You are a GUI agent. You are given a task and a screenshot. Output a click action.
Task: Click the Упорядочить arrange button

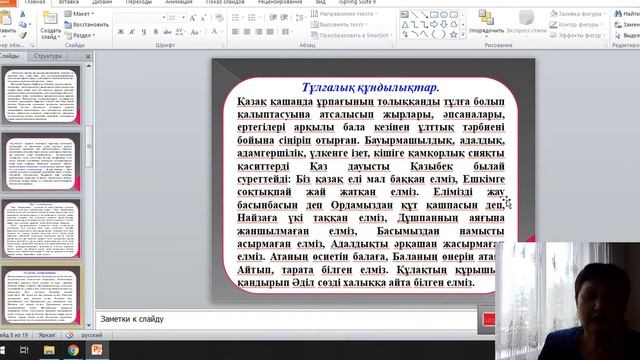pyautogui.click(x=486, y=23)
